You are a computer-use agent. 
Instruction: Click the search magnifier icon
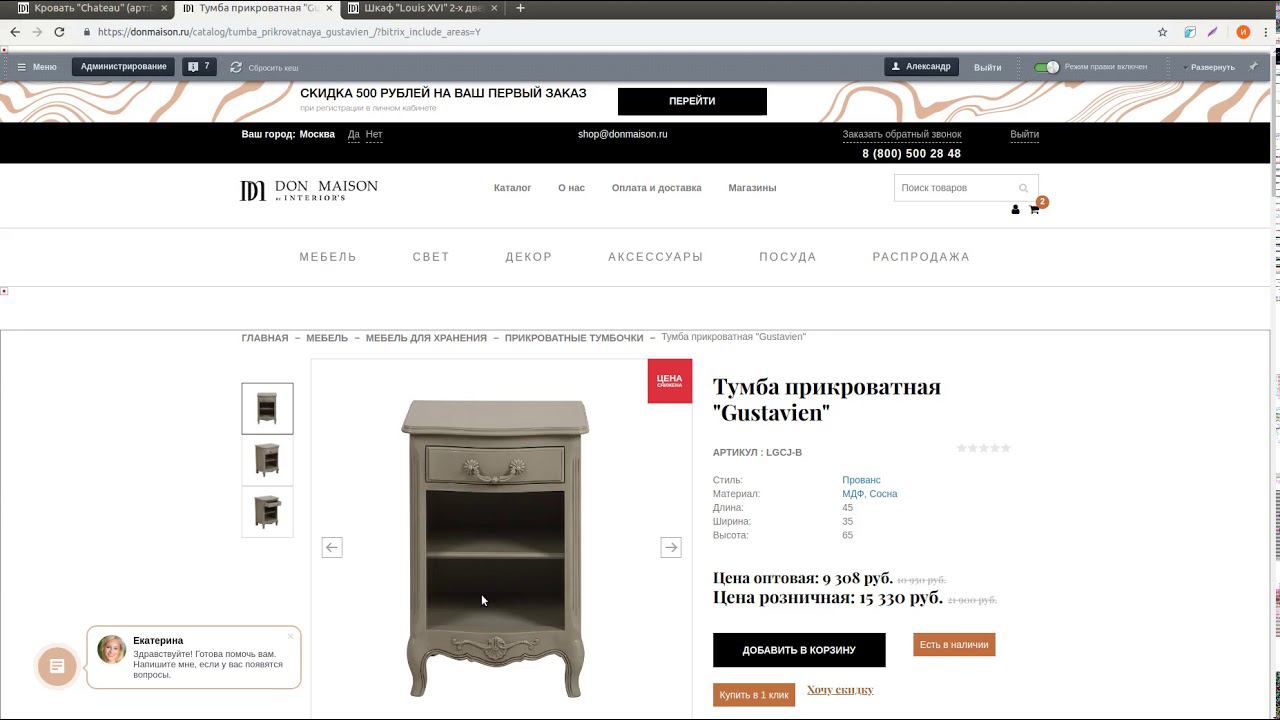[1023, 188]
